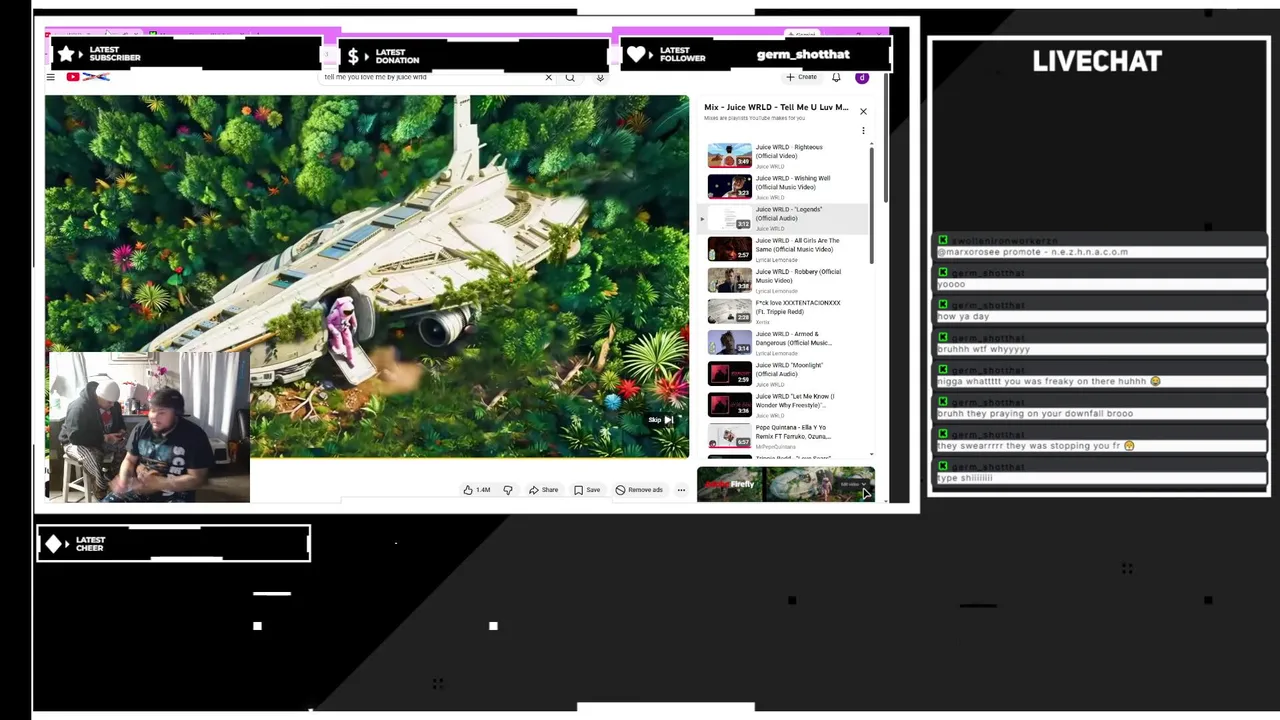Open the Adobe Firefly ad banner
This screenshot has width=1280, height=720.
[786, 484]
